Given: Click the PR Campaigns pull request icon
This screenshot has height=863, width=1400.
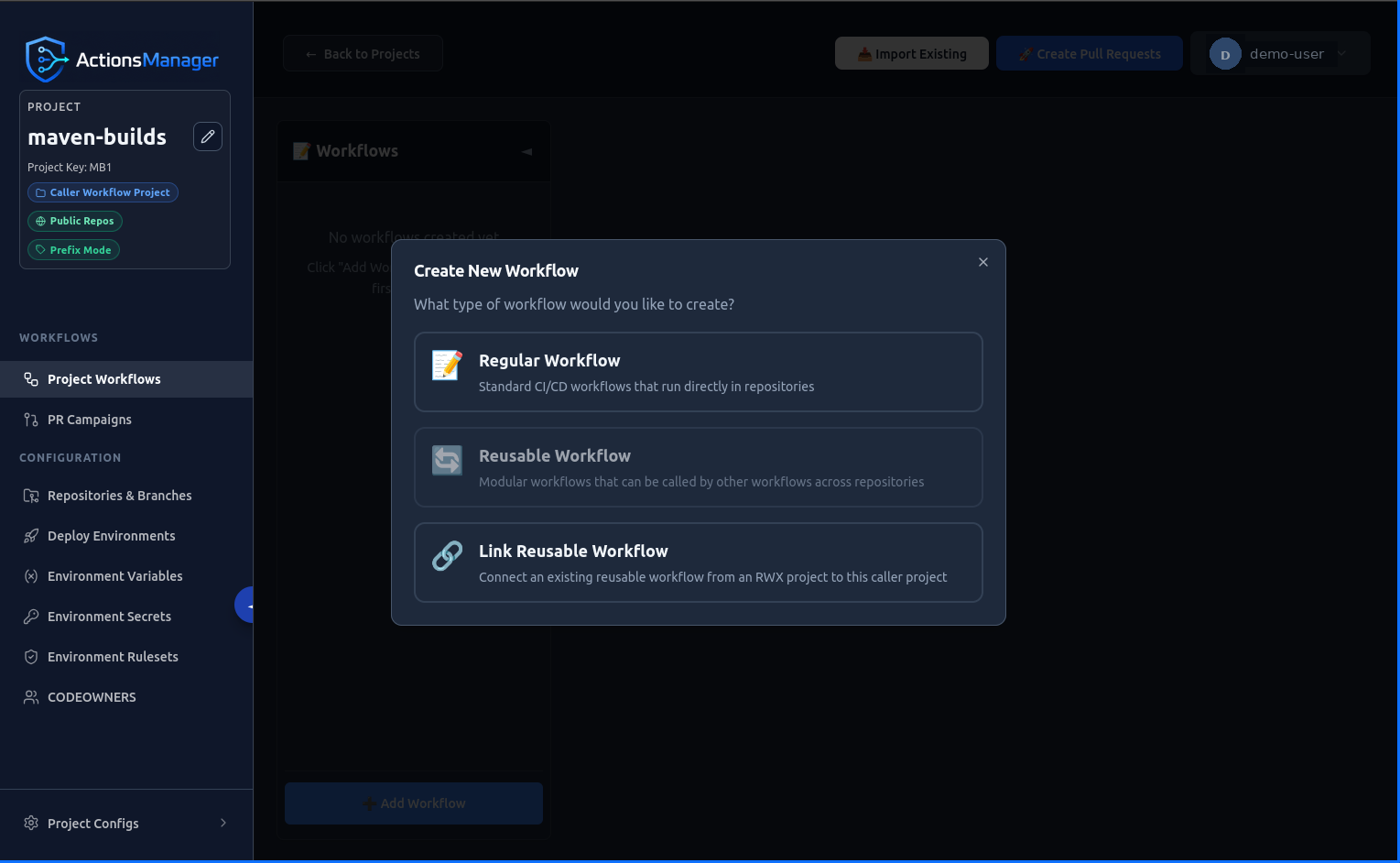Looking at the screenshot, I should point(31,420).
